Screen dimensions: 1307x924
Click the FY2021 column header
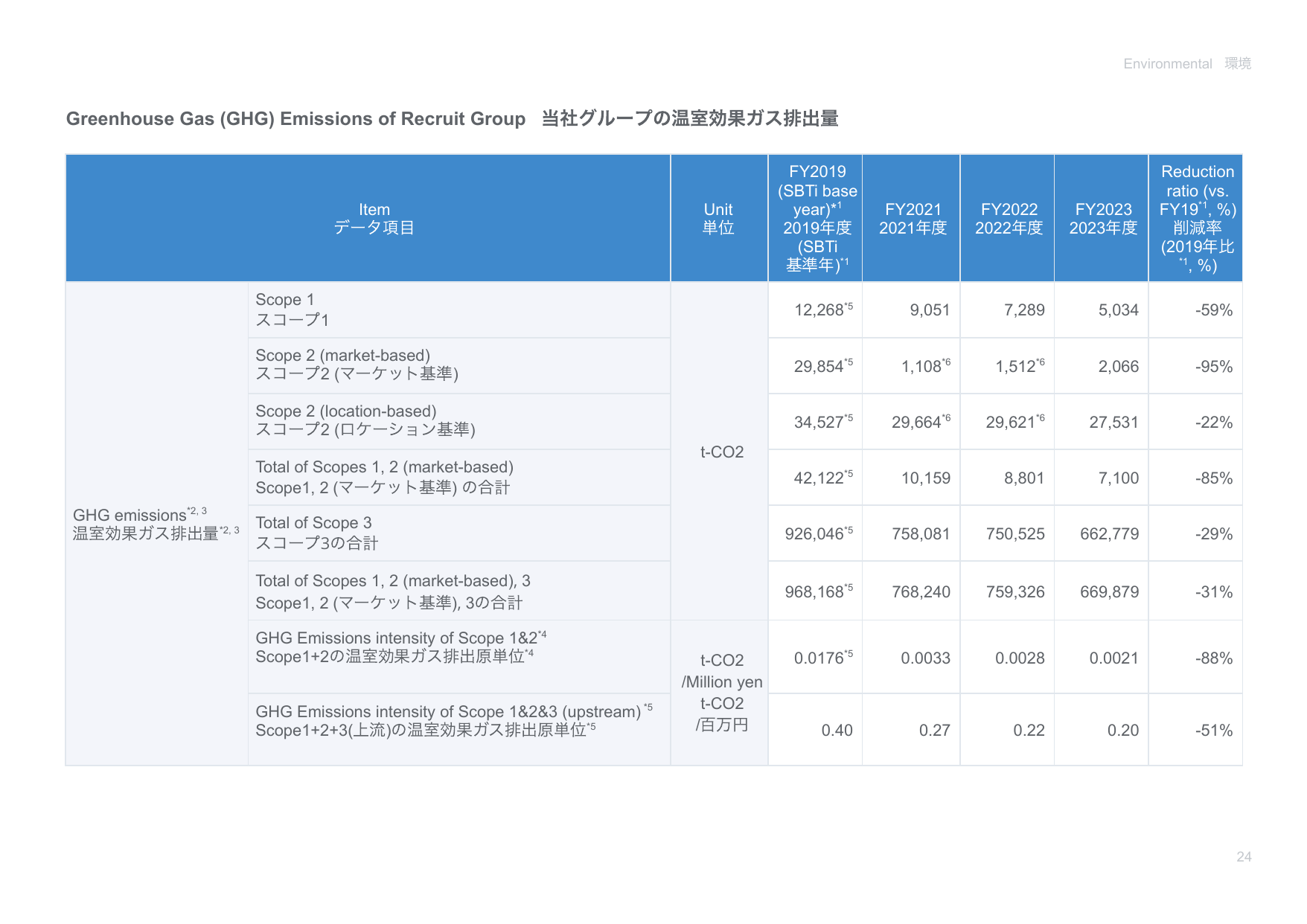coord(912,218)
